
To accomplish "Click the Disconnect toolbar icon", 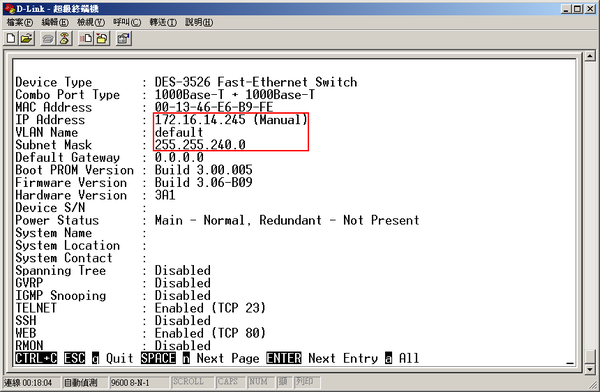I will 65,38.
